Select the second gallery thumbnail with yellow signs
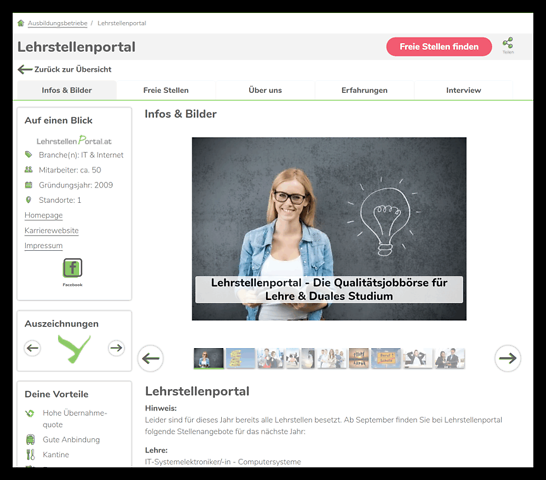 click(240, 358)
